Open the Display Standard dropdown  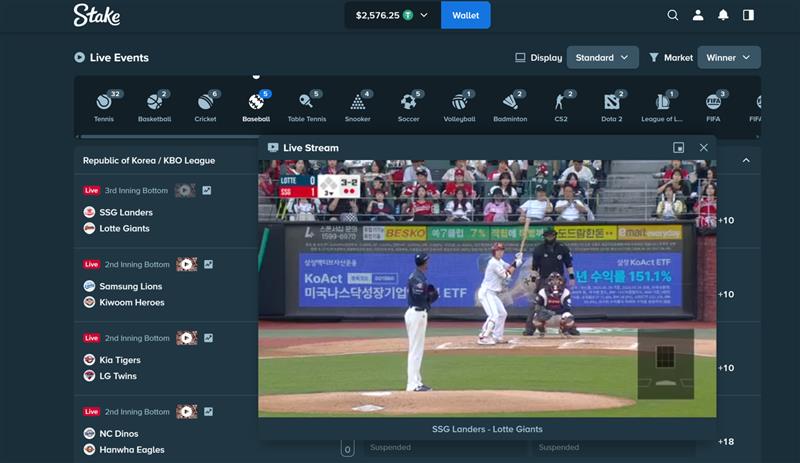602,58
